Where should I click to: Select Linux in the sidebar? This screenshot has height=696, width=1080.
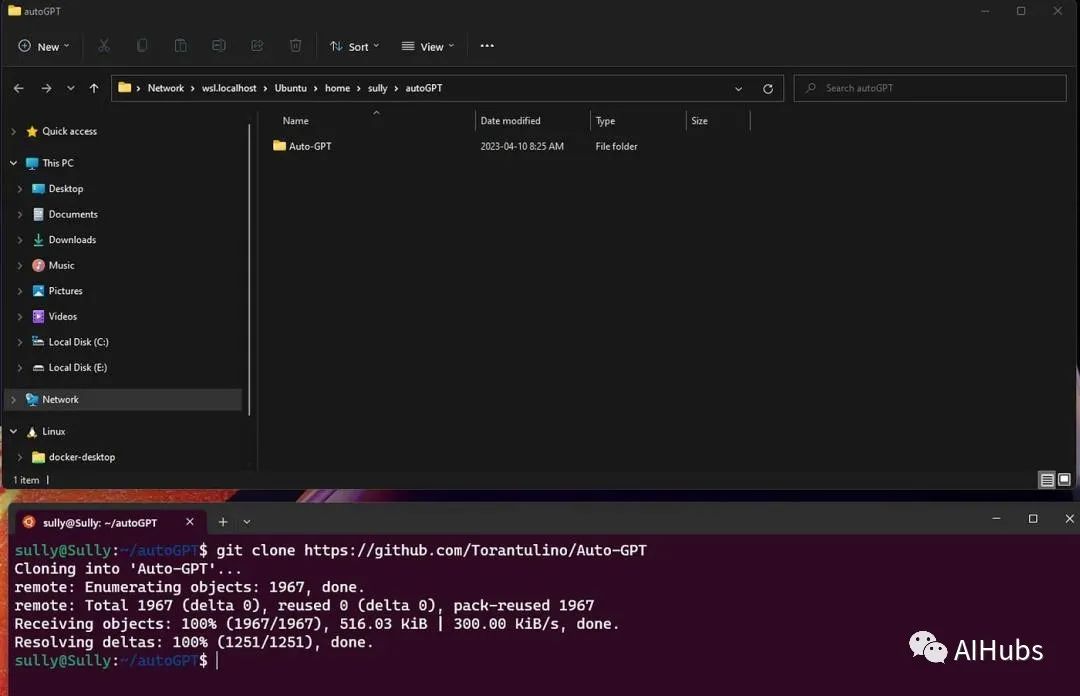click(54, 431)
